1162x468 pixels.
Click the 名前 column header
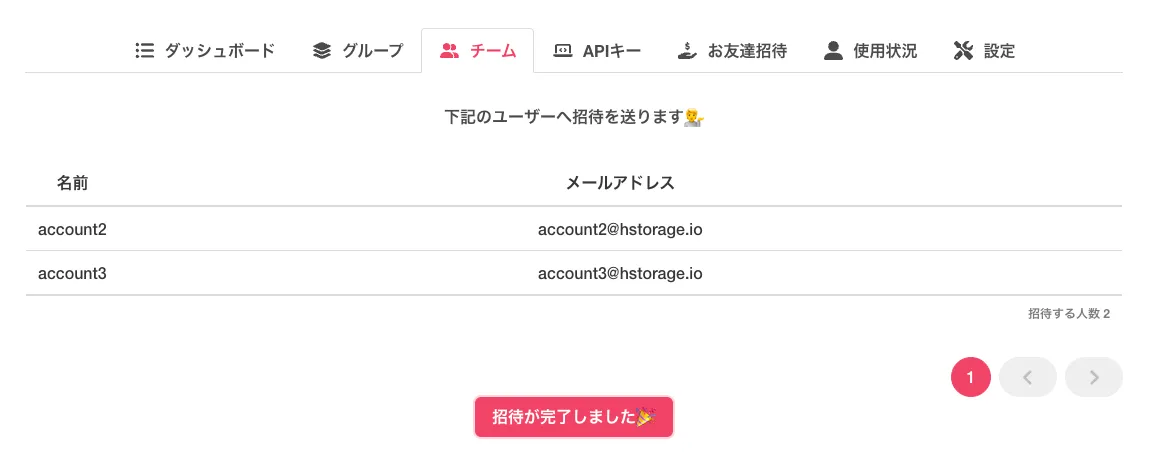[x=72, y=183]
